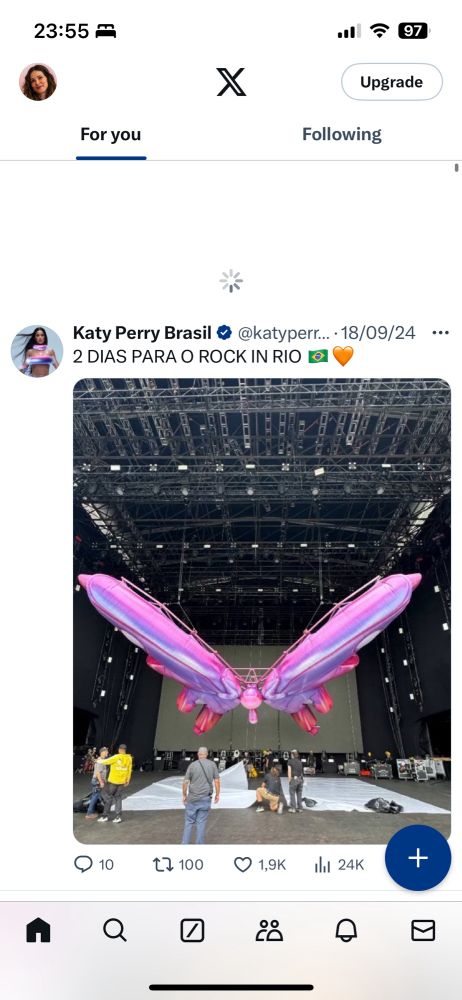Open the Communities people icon

tap(269, 930)
